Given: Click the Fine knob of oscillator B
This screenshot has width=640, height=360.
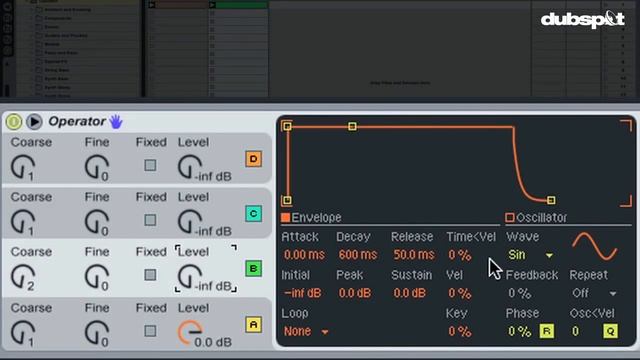Looking at the screenshot, I should (x=97, y=277).
